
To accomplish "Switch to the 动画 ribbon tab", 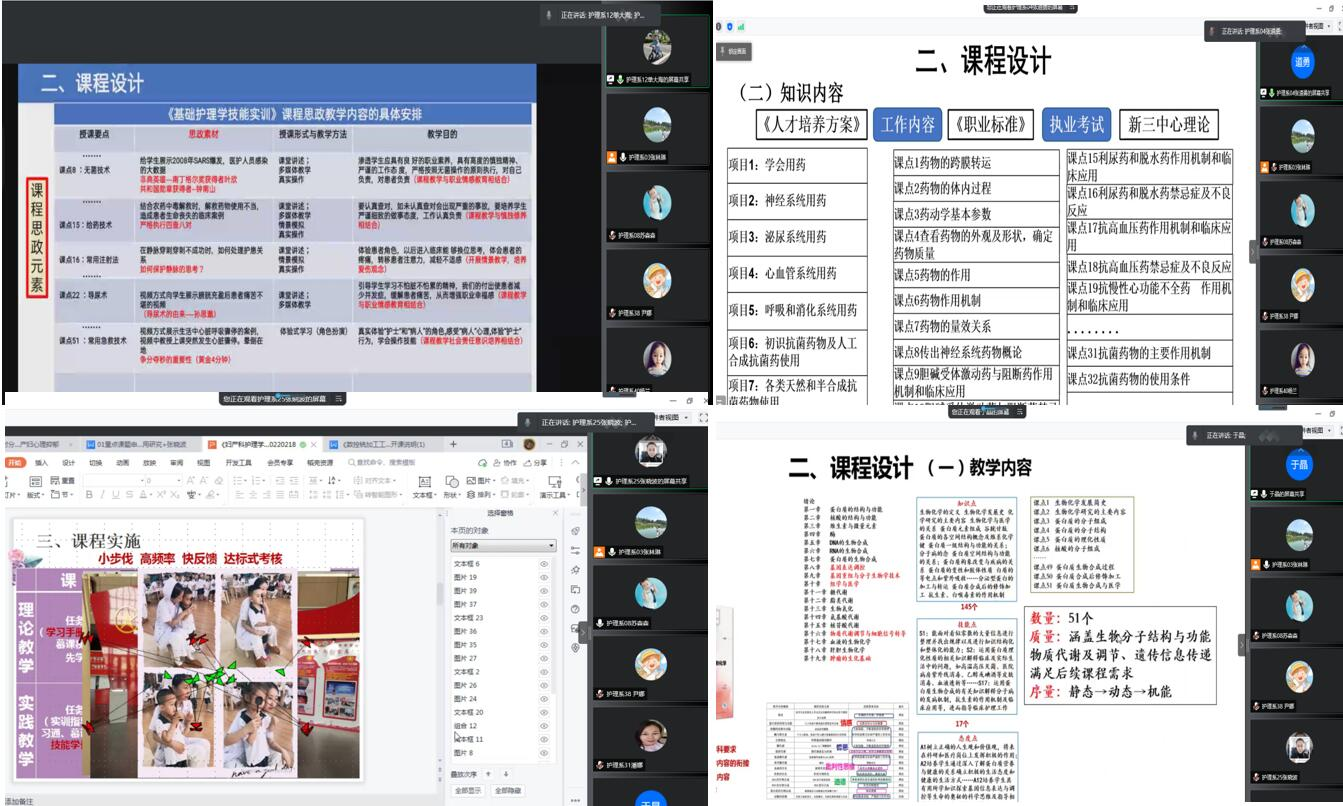I will (x=122, y=463).
